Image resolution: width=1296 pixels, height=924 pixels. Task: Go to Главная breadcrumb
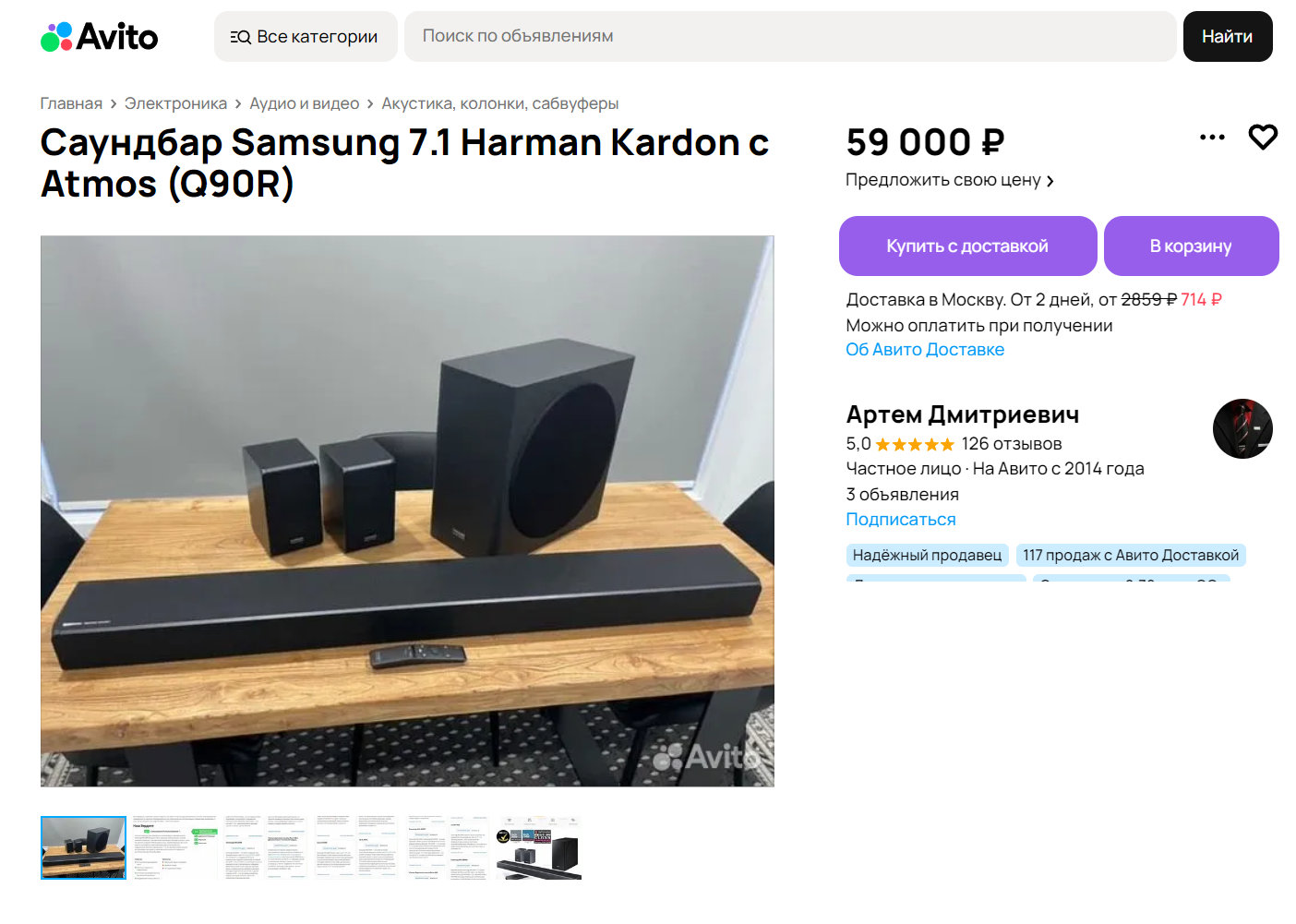tap(71, 103)
